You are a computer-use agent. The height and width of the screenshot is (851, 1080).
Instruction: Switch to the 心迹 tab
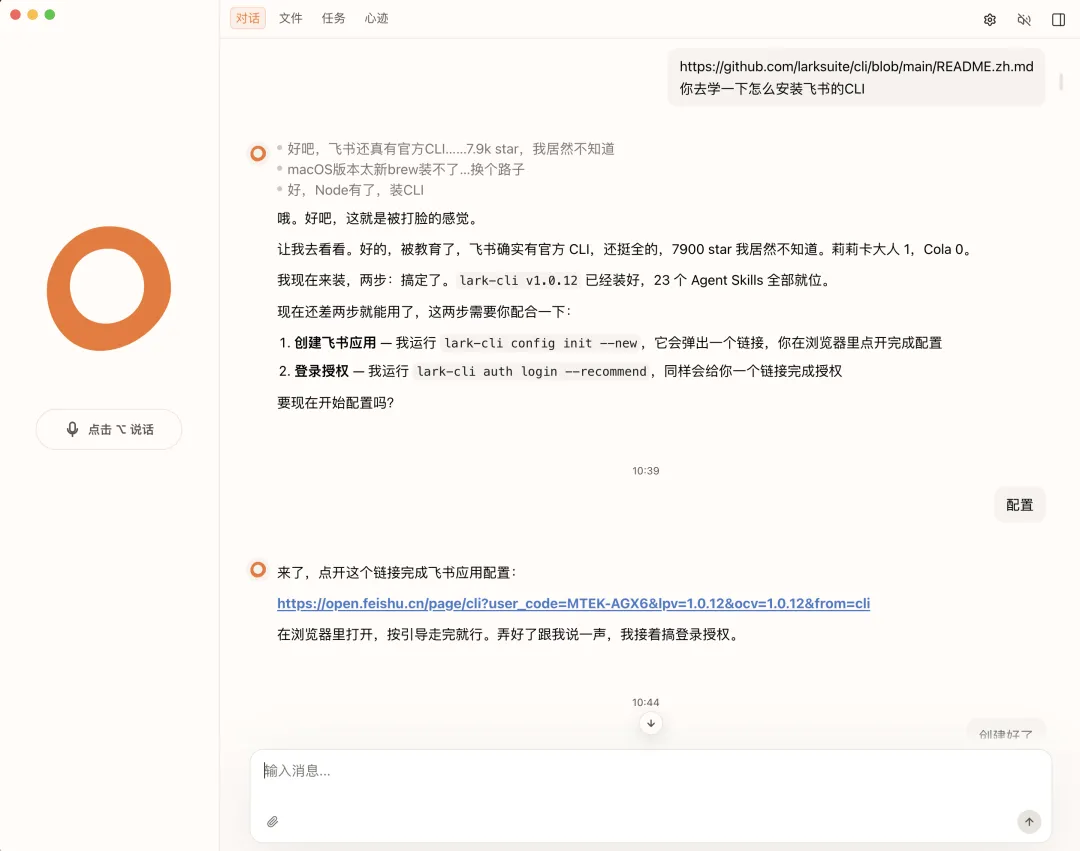coord(376,19)
